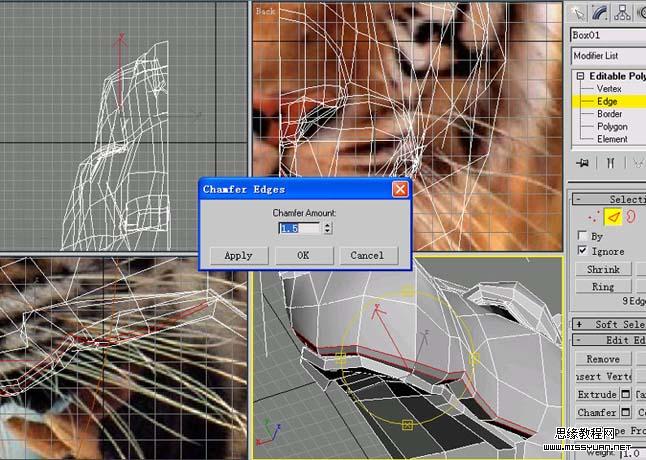Click the Insert Vertex button
The width and height of the screenshot is (646, 460).
[x=603, y=376]
